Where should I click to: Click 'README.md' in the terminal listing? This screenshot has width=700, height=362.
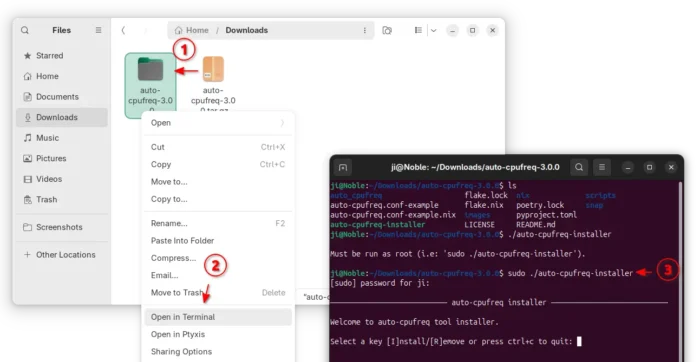(x=536, y=225)
